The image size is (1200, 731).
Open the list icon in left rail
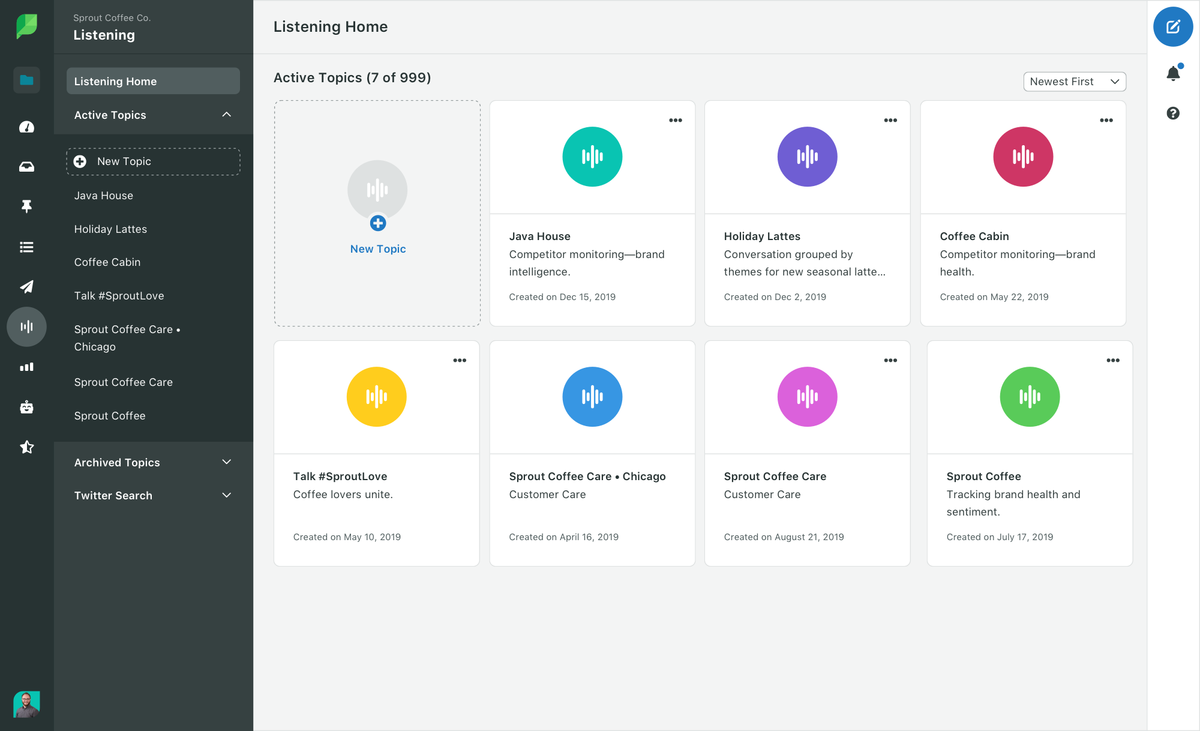27,247
